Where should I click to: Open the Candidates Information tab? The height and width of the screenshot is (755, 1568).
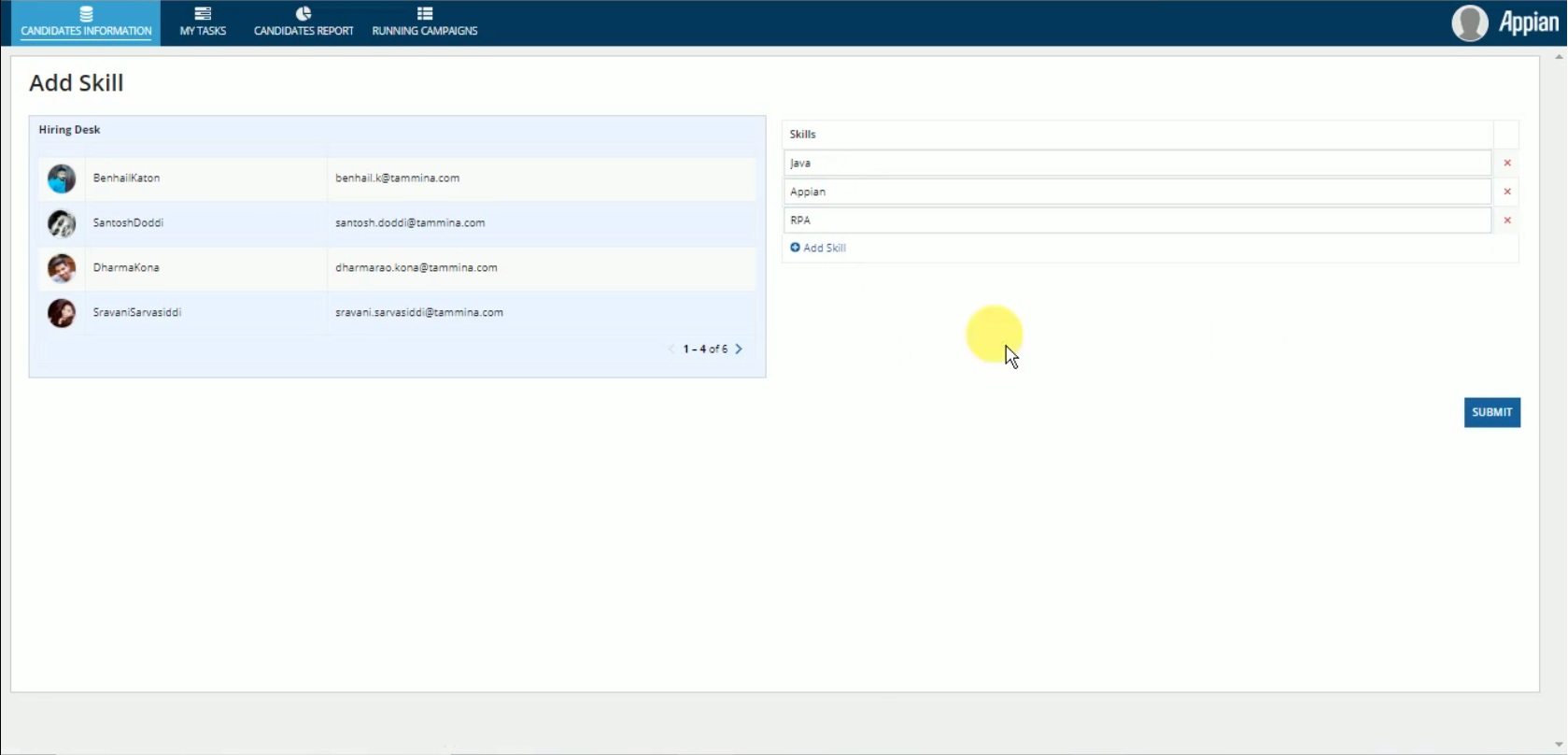(86, 22)
